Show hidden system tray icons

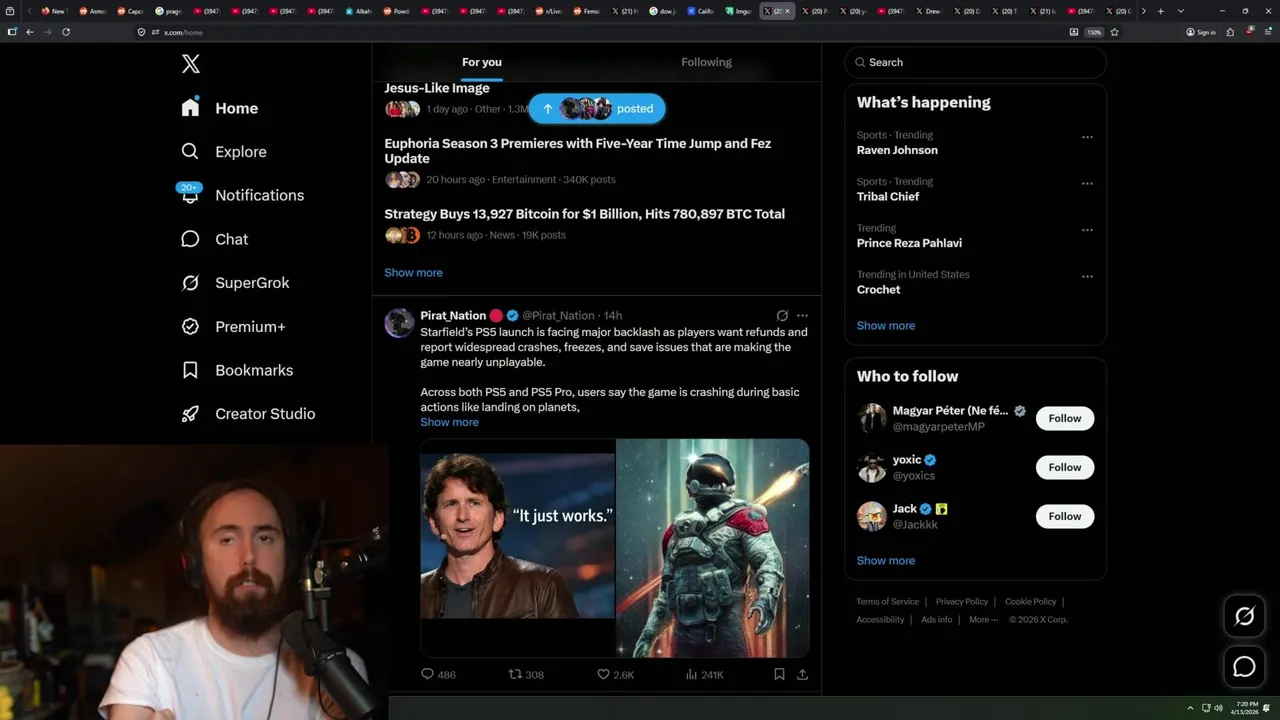click(x=1190, y=708)
